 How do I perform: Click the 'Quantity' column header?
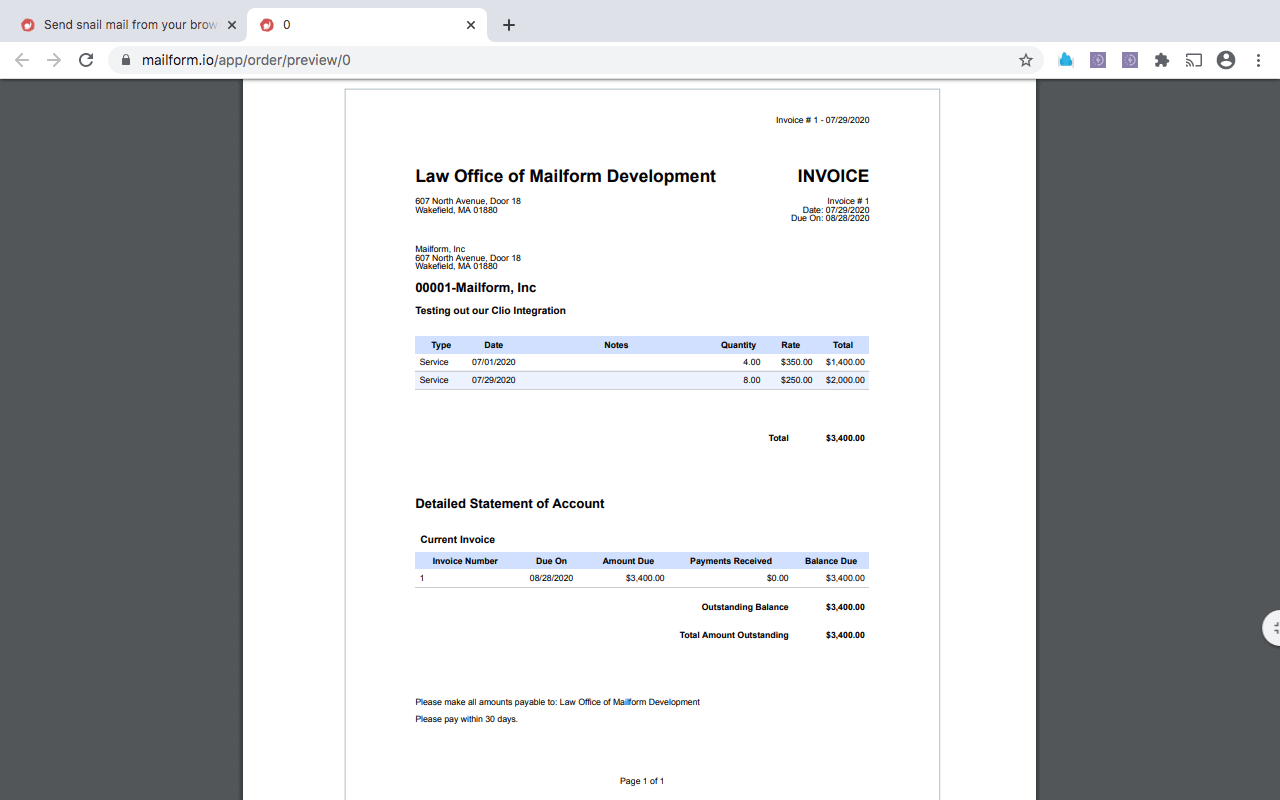(738, 345)
